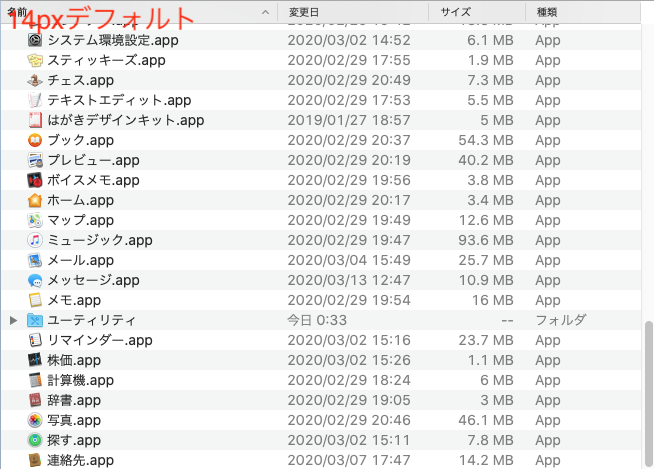654x469 pixels.
Task: Click the 2019/01/27 18:57 date cell
Action: click(x=349, y=120)
